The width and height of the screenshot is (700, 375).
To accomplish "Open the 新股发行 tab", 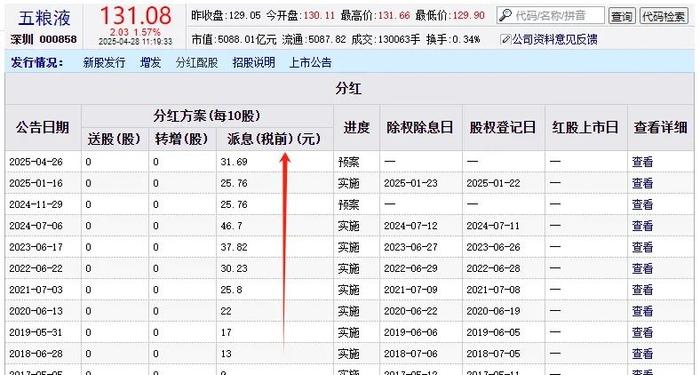I will 104,62.
